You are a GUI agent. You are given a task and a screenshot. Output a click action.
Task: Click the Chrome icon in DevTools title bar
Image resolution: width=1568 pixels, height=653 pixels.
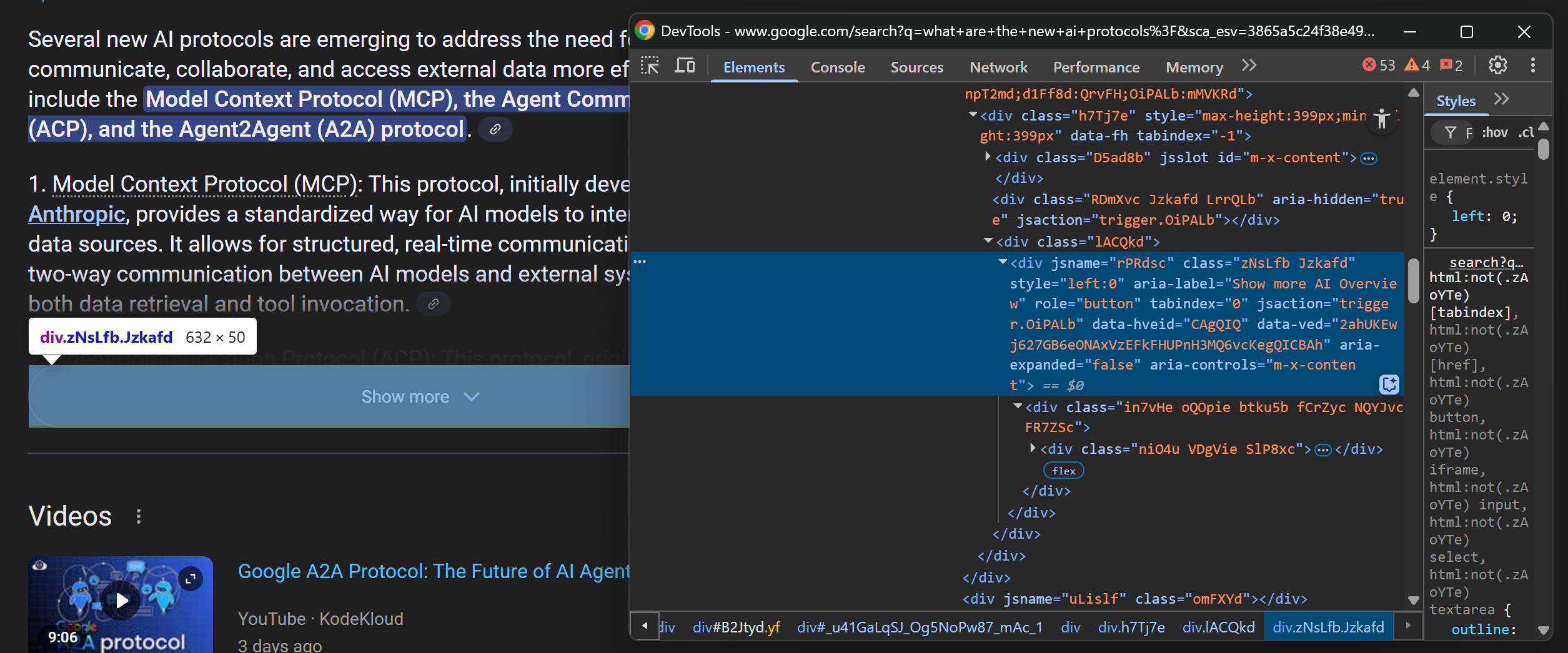(645, 31)
